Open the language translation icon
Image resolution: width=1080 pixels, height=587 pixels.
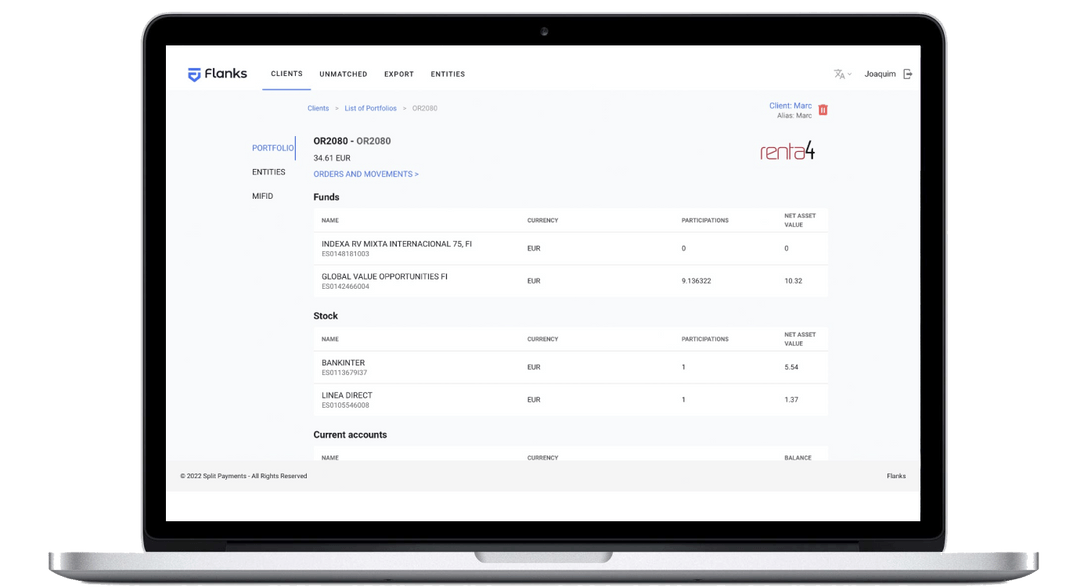click(x=837, y=73)
